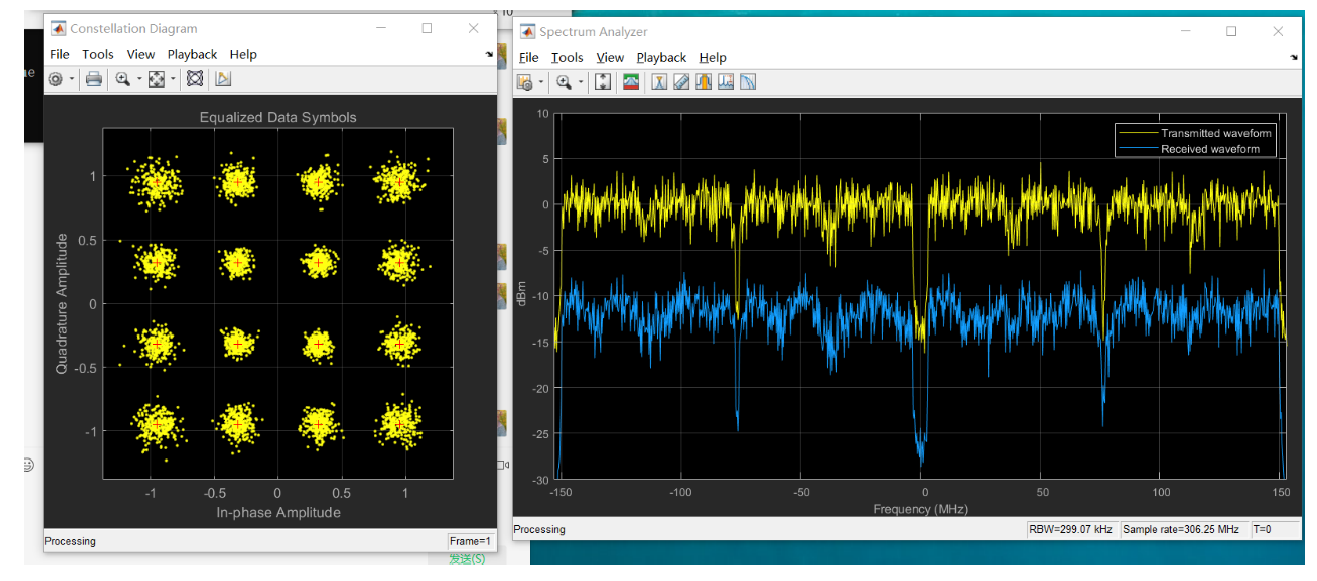This screenshot has width=1317, height=581.
Task: Minimize the Spectrum Analyzer window
Action: click(1184, 31)
